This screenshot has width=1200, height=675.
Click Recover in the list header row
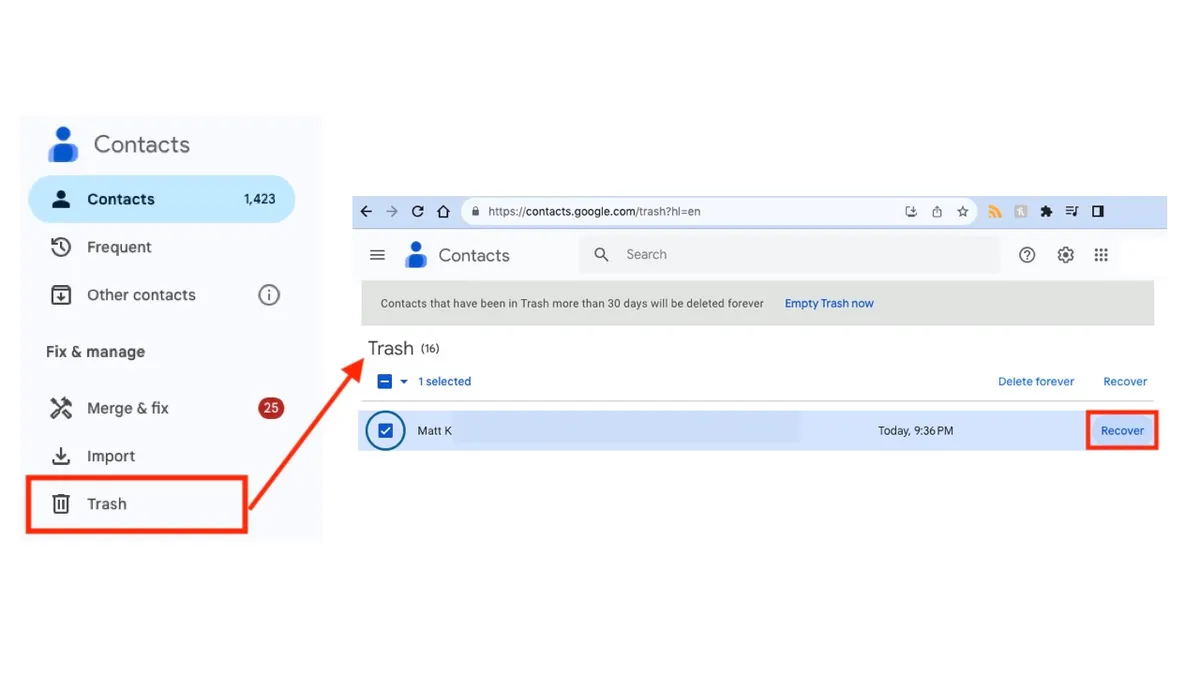click(x=1125, y=381)
